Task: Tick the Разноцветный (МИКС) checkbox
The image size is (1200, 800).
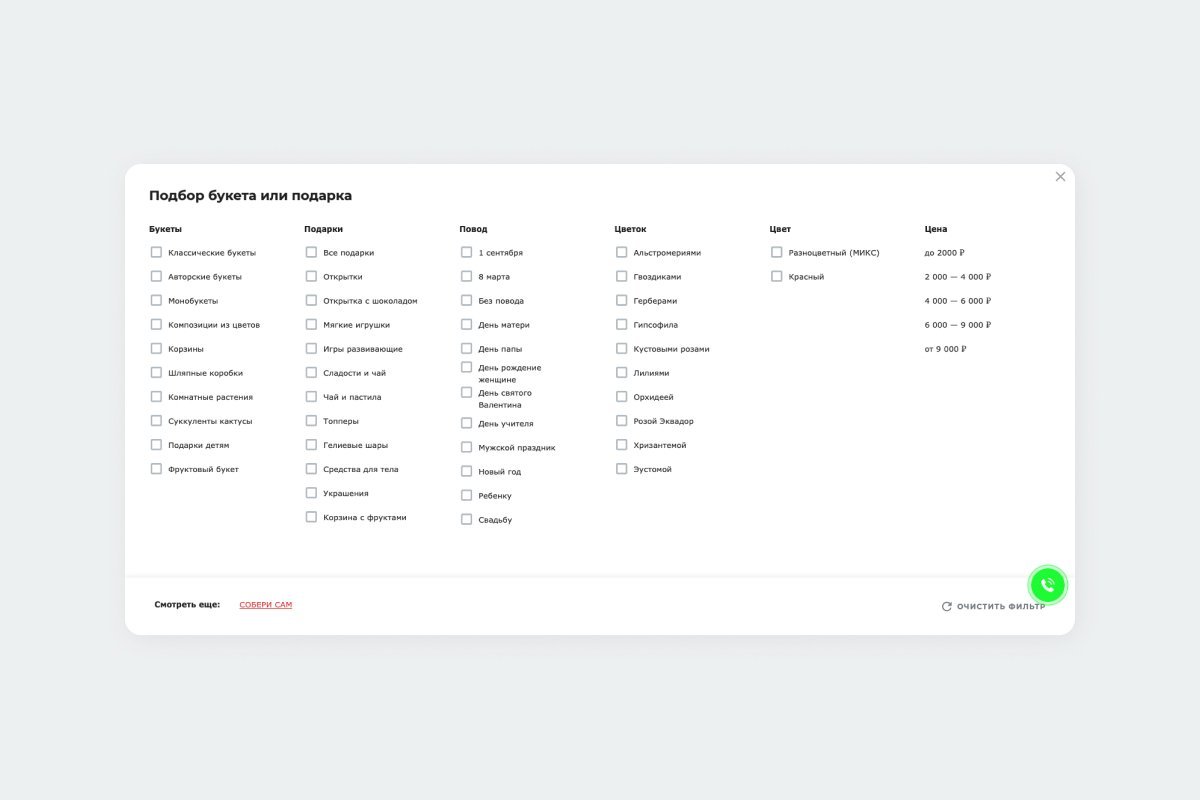Action: pos(776,252)
